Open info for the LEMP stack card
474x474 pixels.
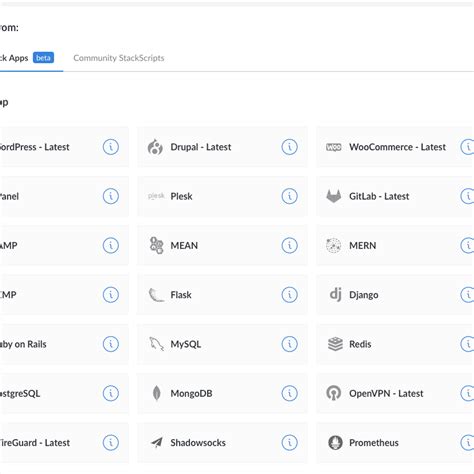tap(111, 295)
